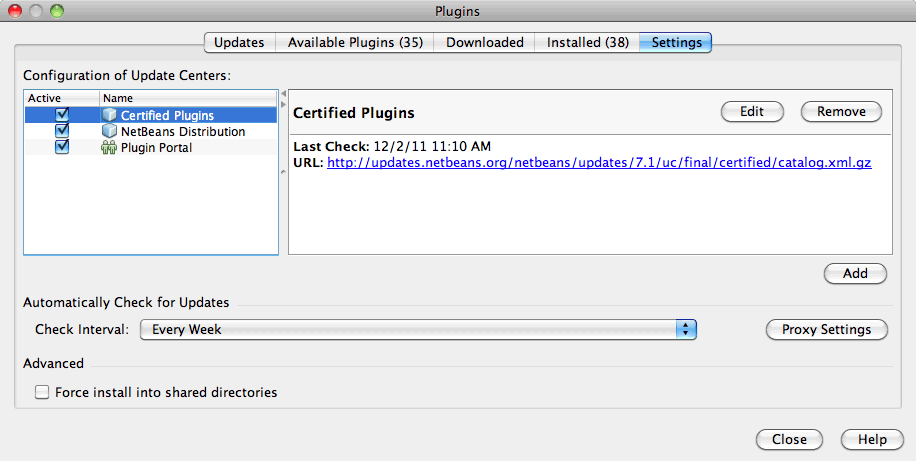The width and height of the screenshot is (916, 461).
Task: Enable Force install into shared directories
Action: [x=42, y=393]
